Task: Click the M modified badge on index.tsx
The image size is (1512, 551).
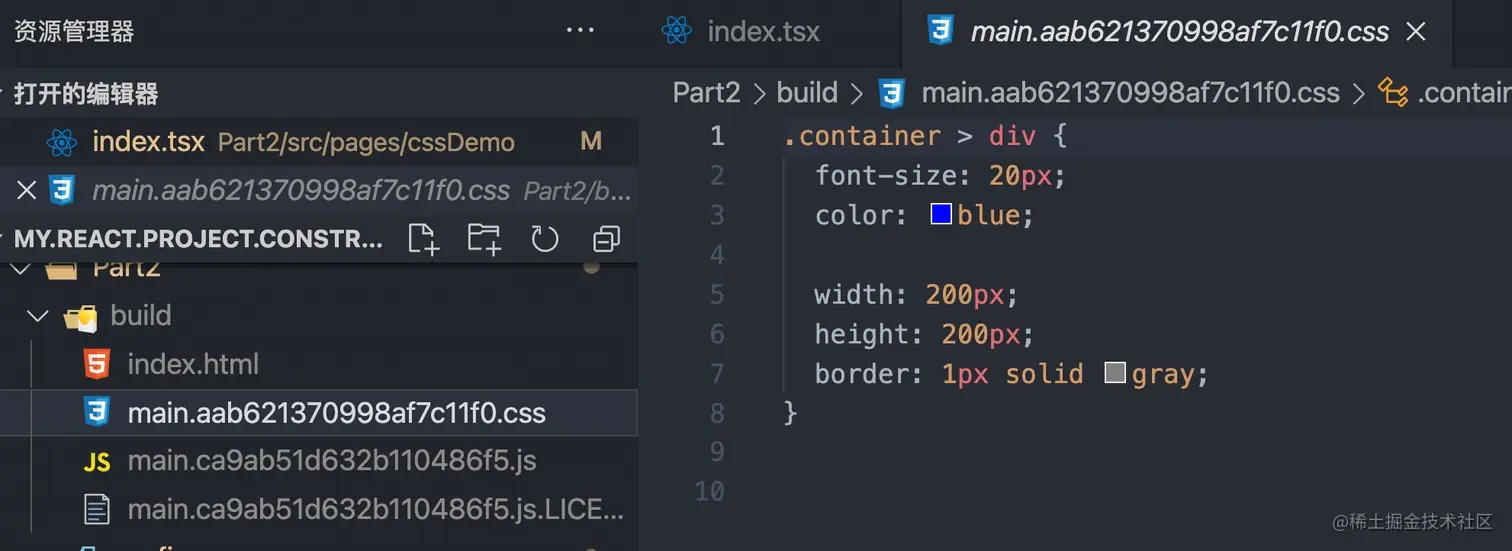Action: tap(591, 142)
